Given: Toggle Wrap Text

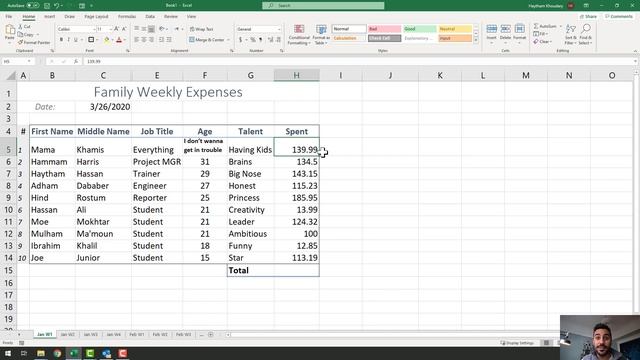Looking at the screenshot, I should click(201, 29).
